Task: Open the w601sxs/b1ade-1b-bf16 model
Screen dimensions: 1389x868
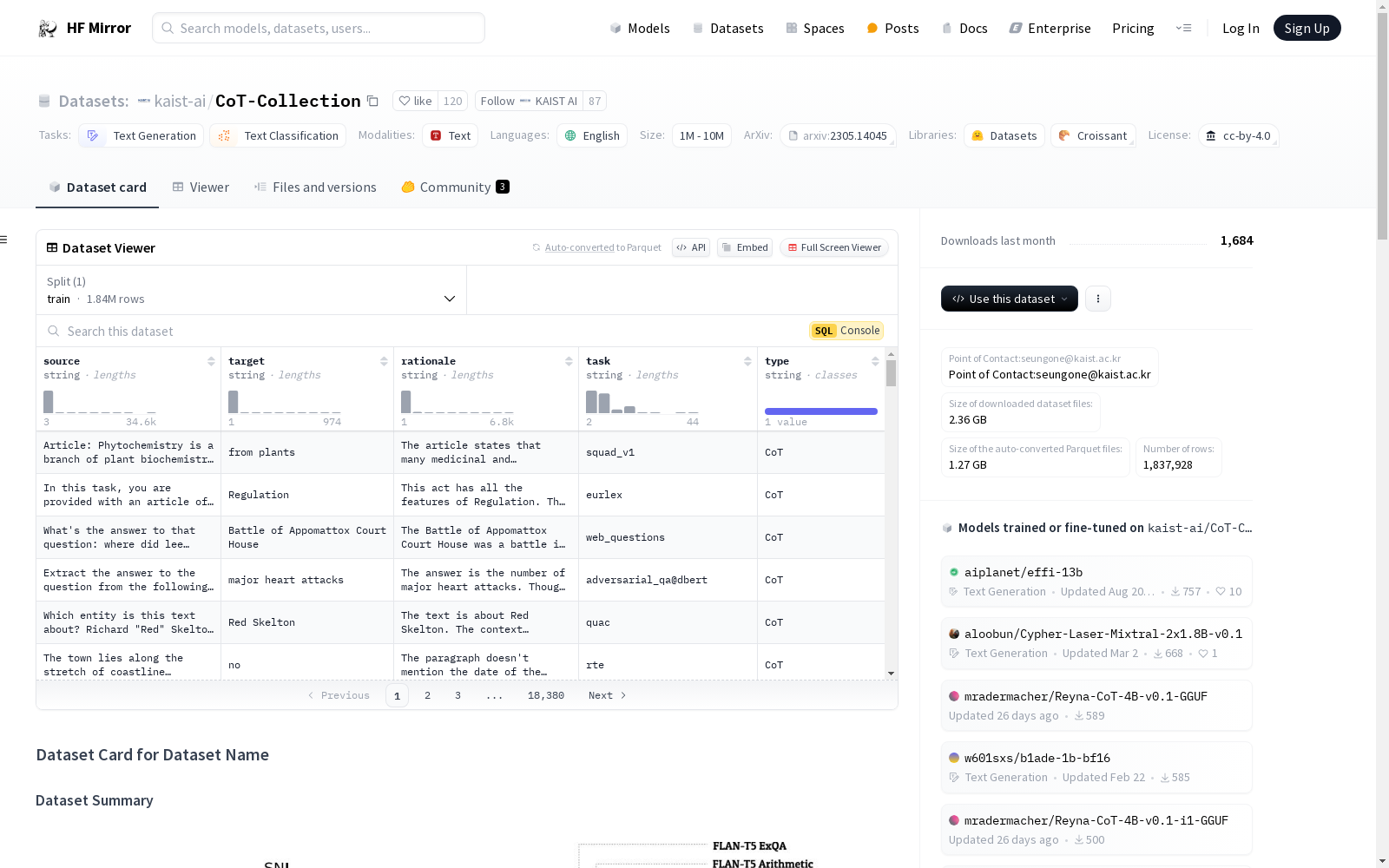Action: pos(1096,767)
